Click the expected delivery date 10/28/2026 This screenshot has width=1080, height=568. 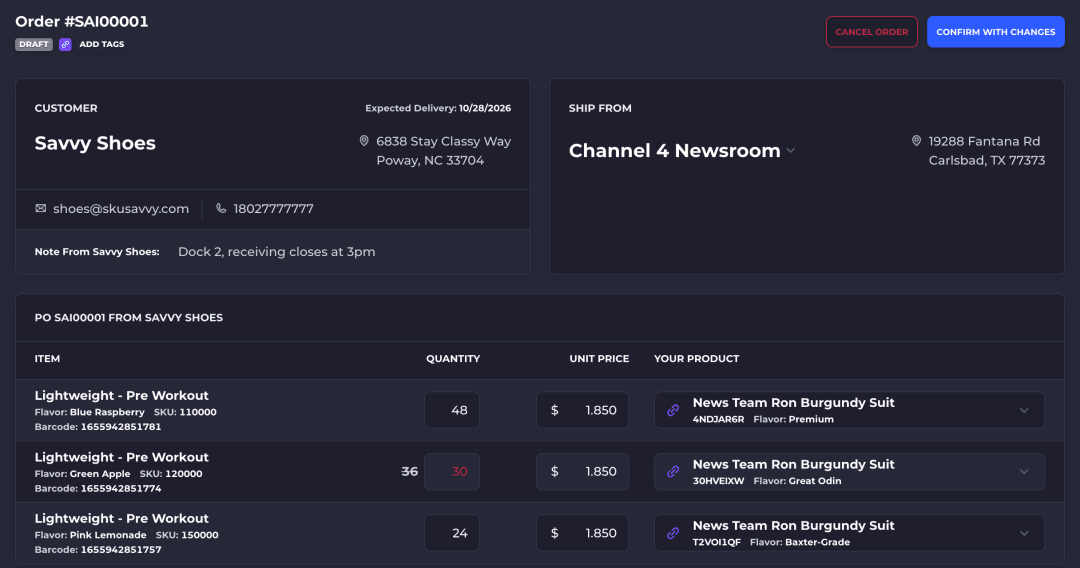(485, 108)
